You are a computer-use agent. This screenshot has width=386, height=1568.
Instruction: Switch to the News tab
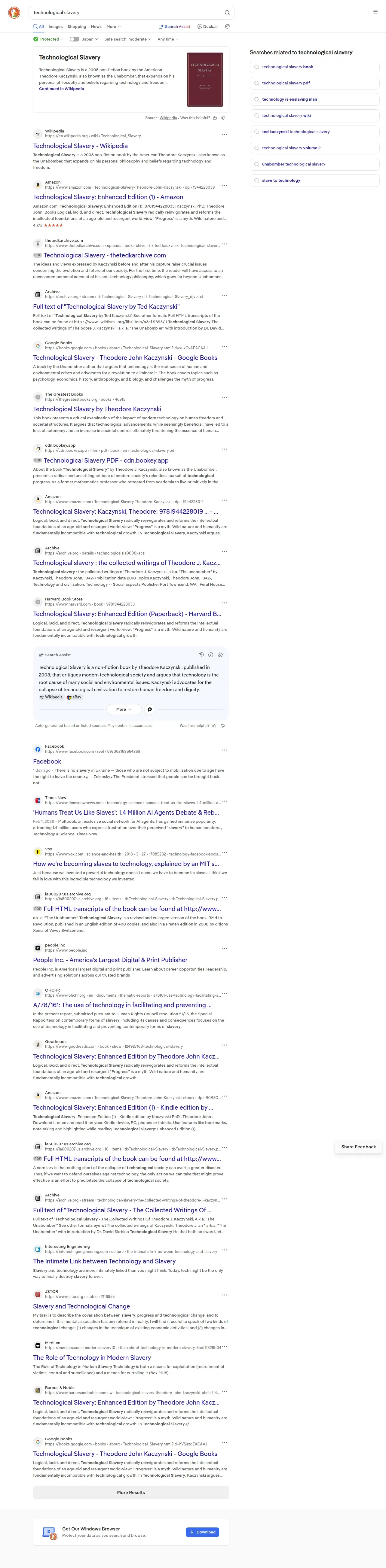click(96, 27)
